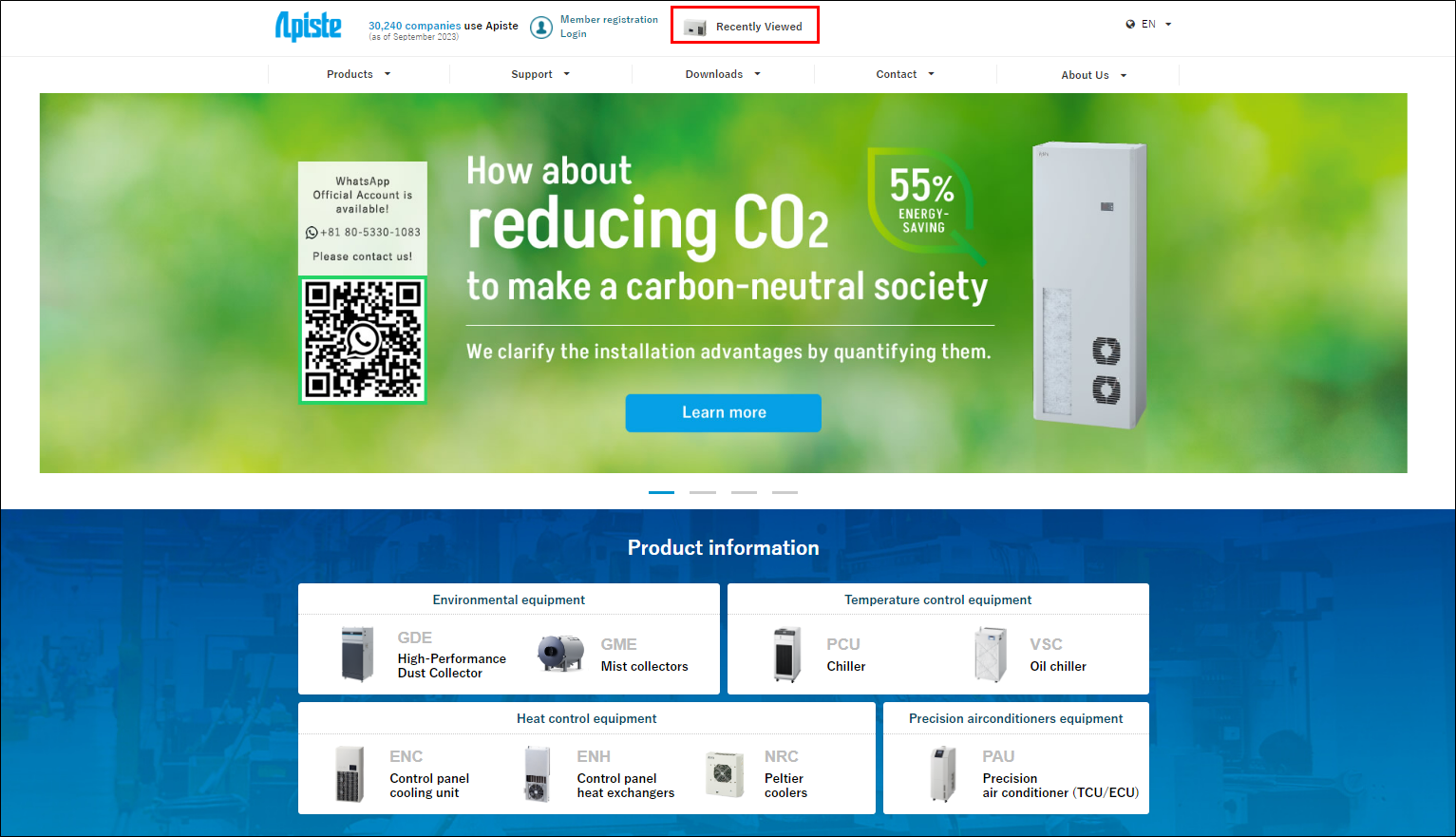Click the Peltier coolers text
This screenshot has width=1456, height=837.
pos(786,786)
